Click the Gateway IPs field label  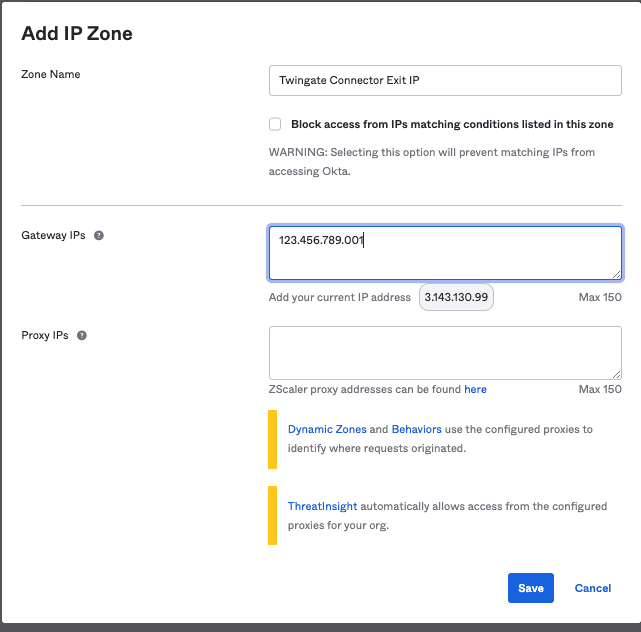[53, 236]
